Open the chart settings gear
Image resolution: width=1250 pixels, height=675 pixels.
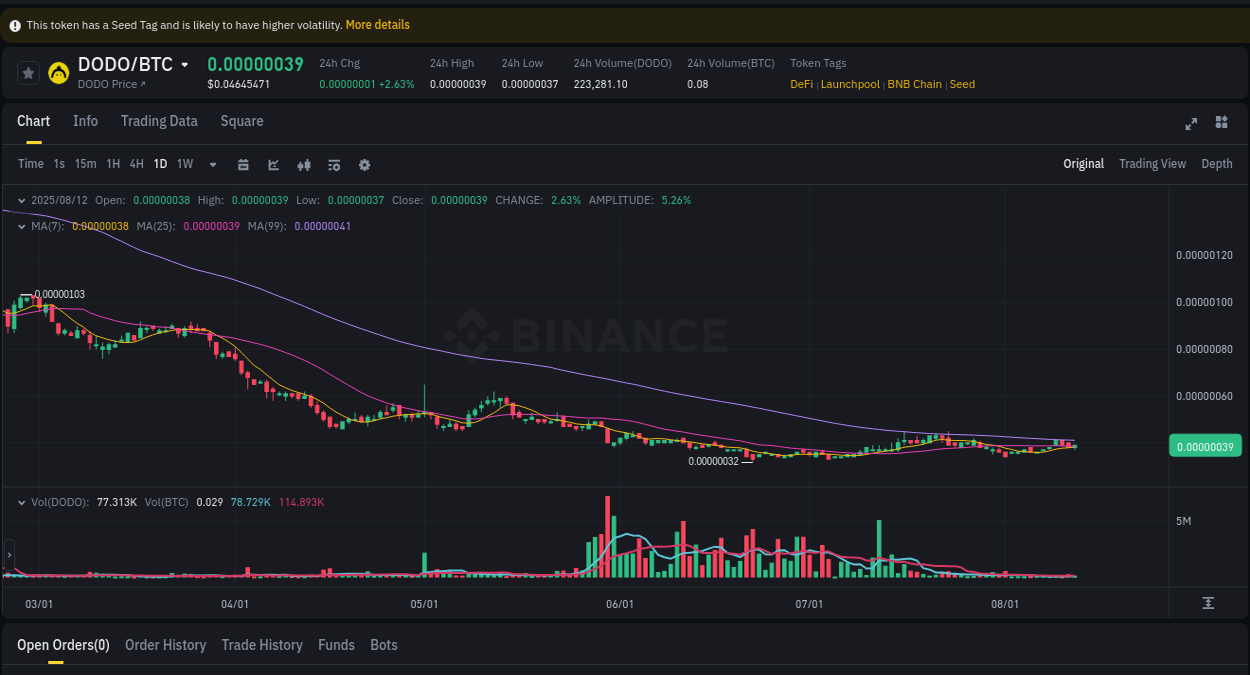(364, 164)
